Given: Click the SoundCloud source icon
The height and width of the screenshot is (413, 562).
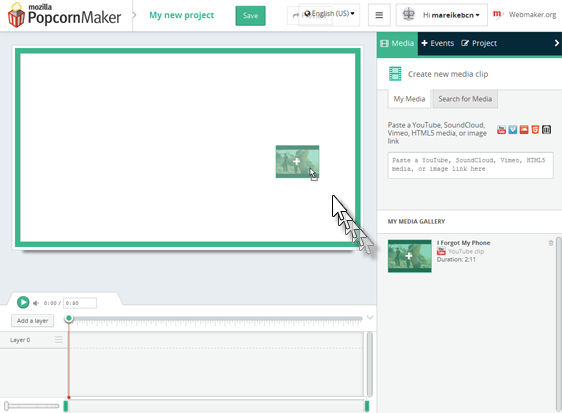Looking at the screenshot, I should [x=524, y=129].
